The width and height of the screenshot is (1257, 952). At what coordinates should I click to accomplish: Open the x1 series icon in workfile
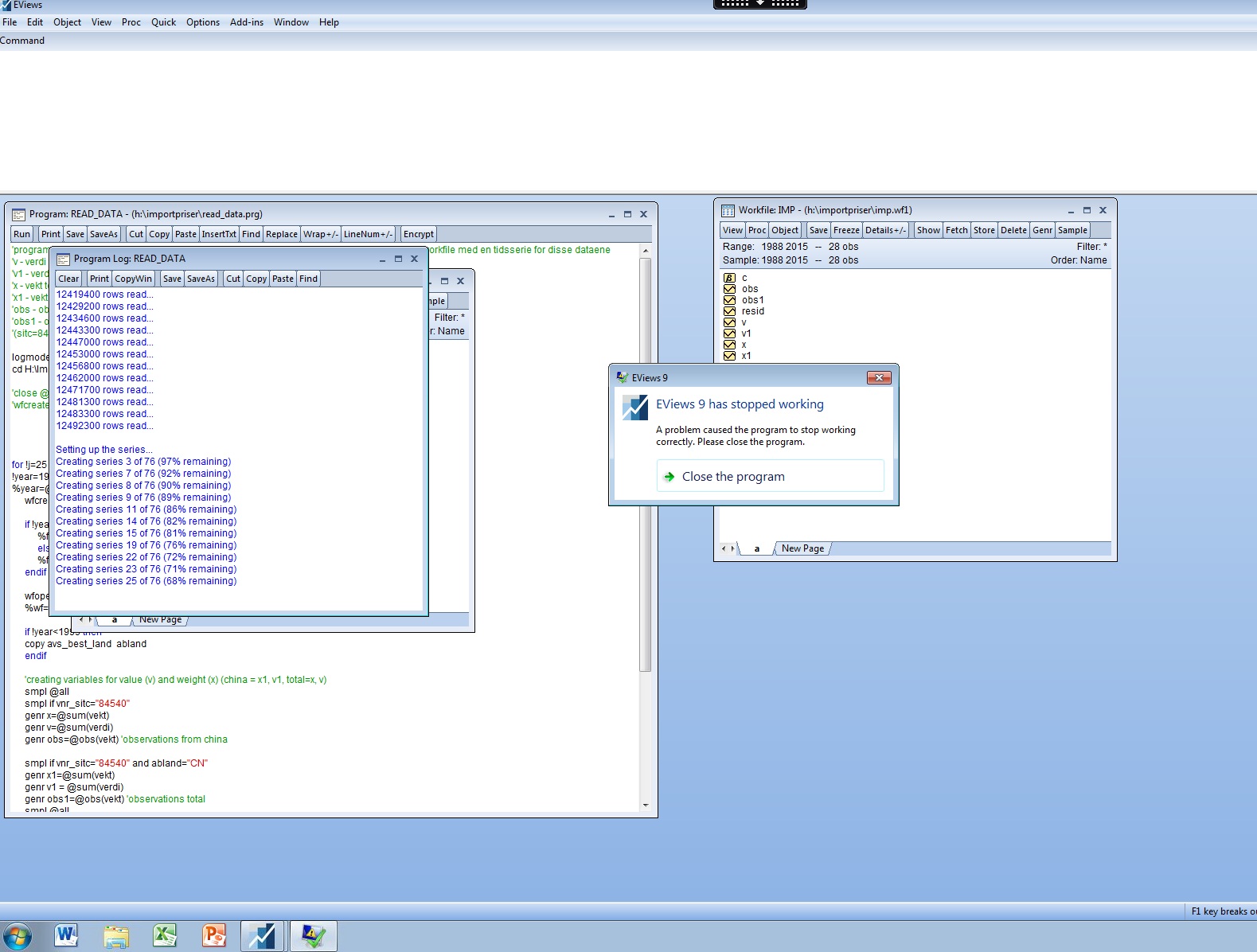tap(729, 356)
